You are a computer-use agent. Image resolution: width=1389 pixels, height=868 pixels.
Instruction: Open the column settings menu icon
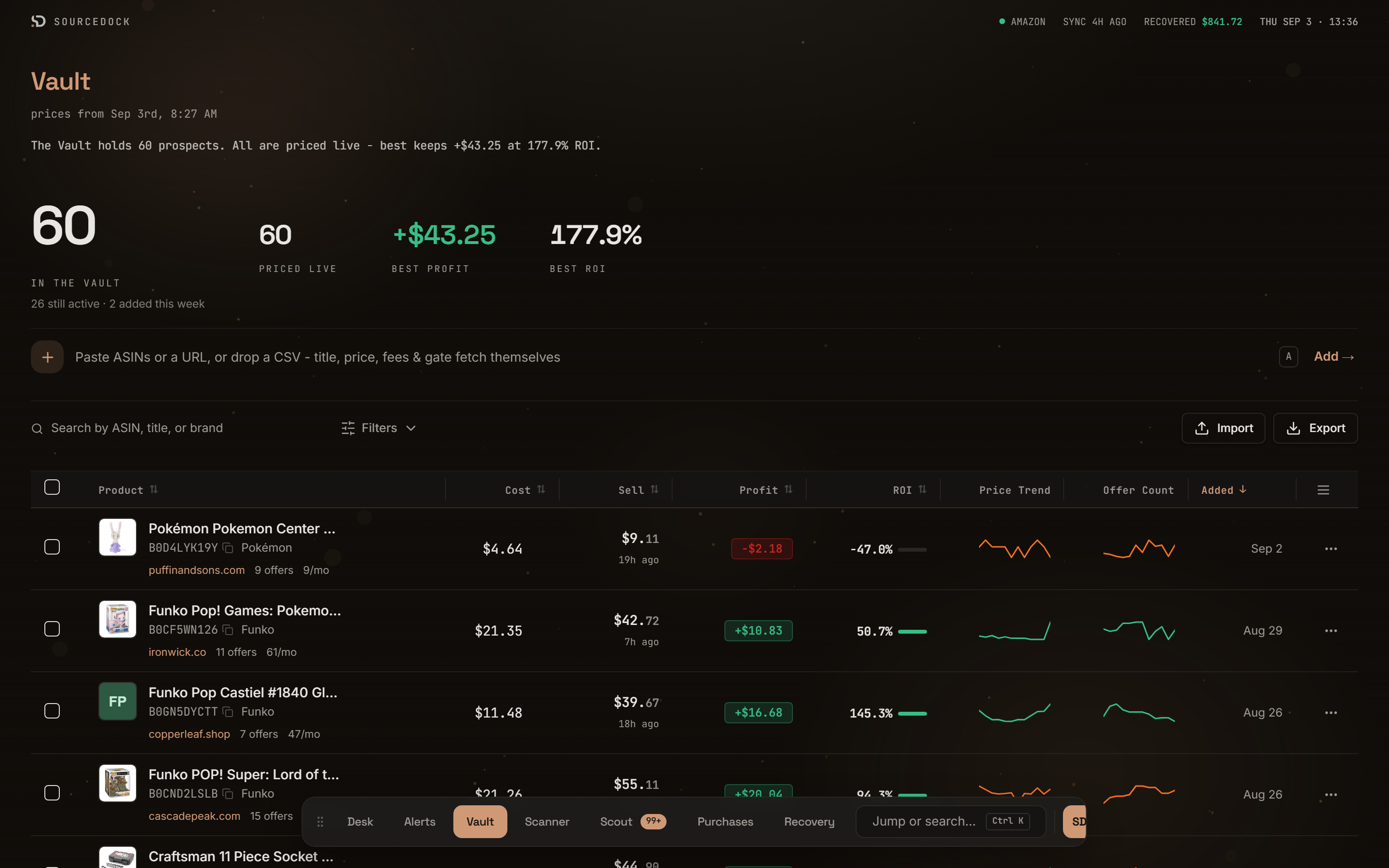(x=1323, y=490)
